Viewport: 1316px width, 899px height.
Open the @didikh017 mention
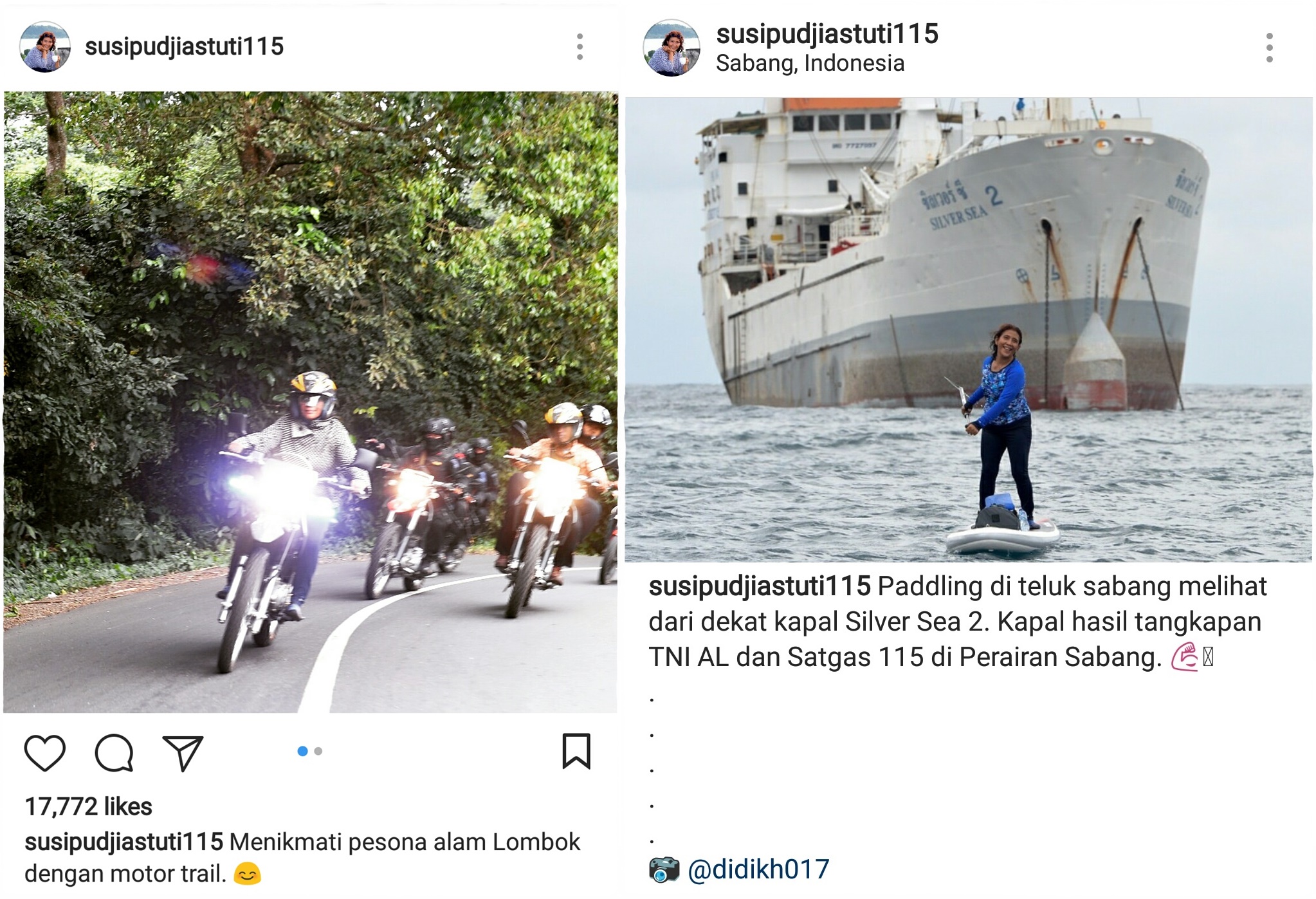coord(758,869)
